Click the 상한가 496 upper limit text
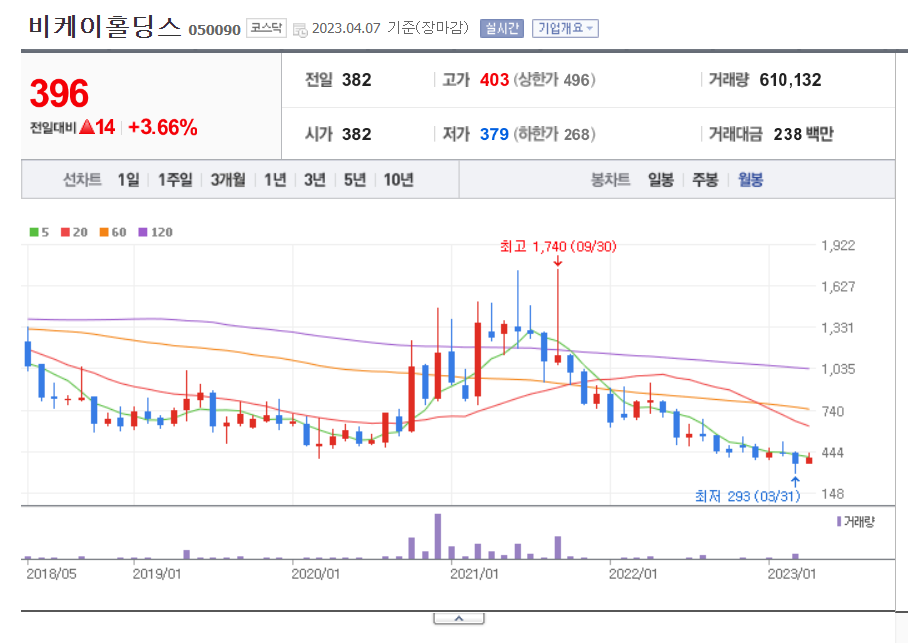Image resolution: width=908 pixels, height=643 pixels. (x=555, y=80)
